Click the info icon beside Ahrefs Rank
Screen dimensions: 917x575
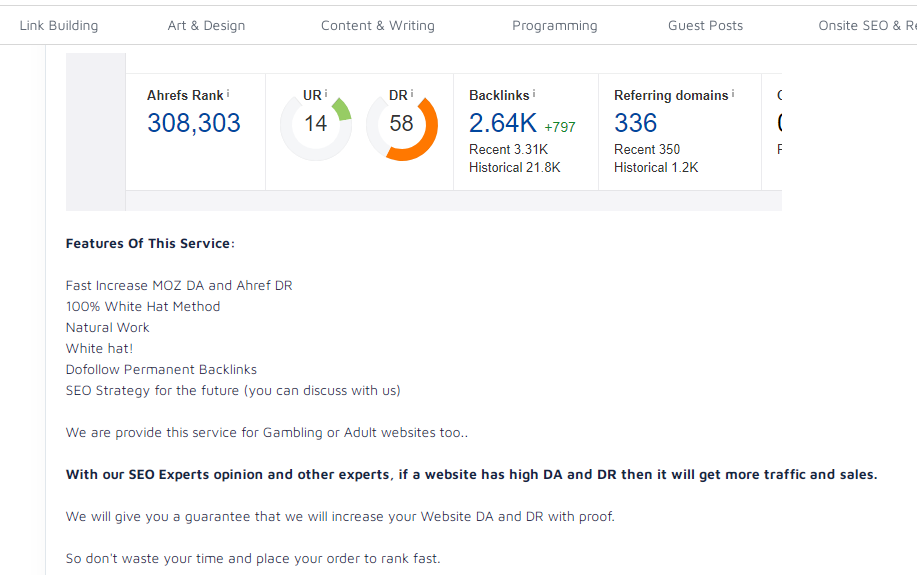click(x=228, y=93)
